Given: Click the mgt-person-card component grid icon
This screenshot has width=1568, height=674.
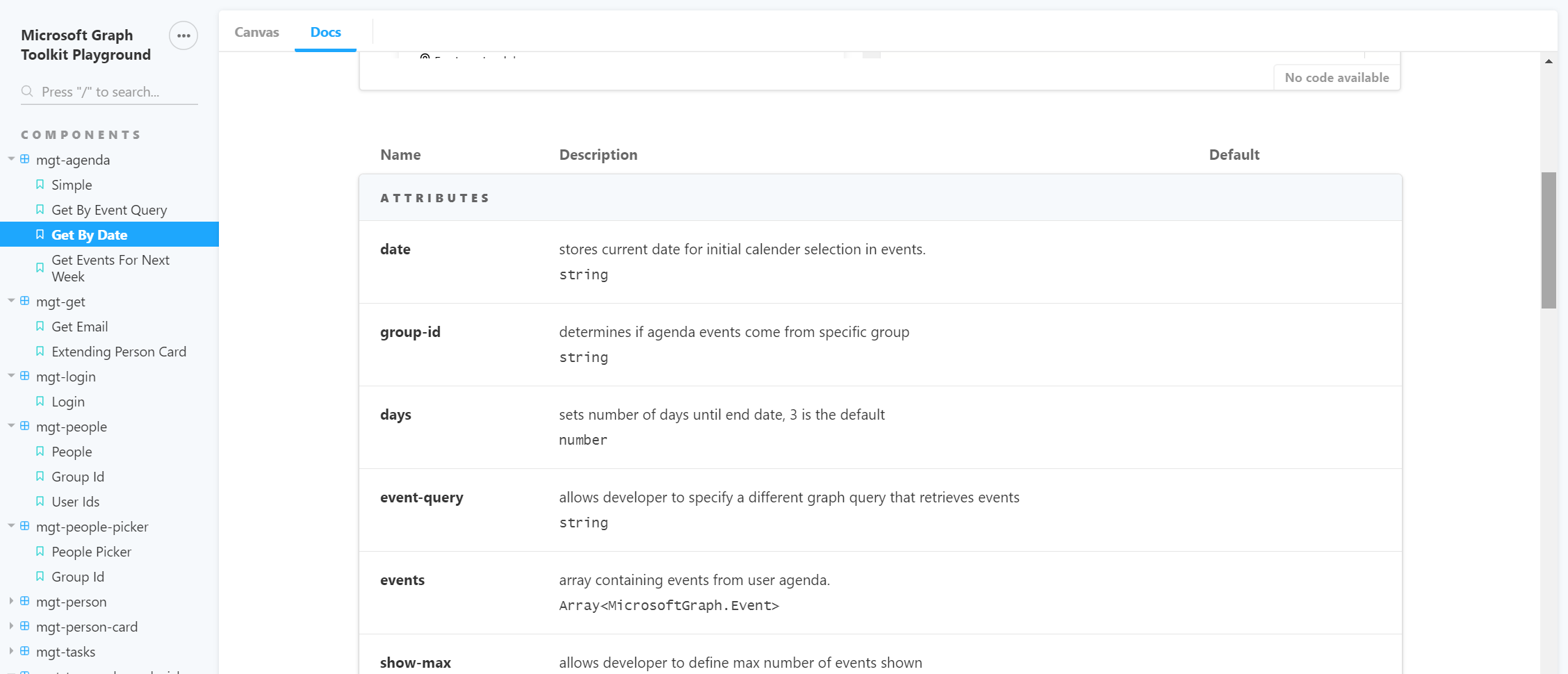Looking at the screenshot, I should (x=25, y=626).
